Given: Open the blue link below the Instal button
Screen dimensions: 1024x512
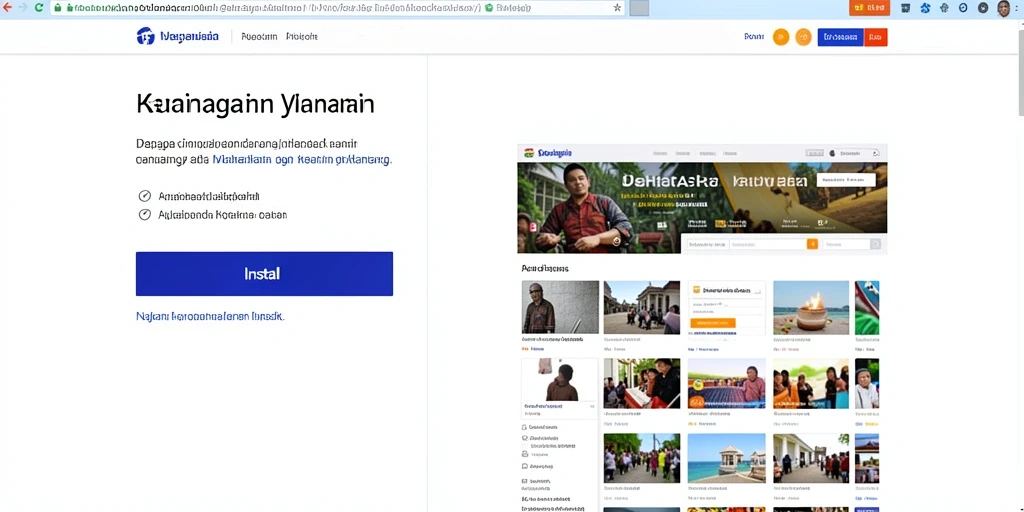Looking at the screenshot, I should point(210,316).
